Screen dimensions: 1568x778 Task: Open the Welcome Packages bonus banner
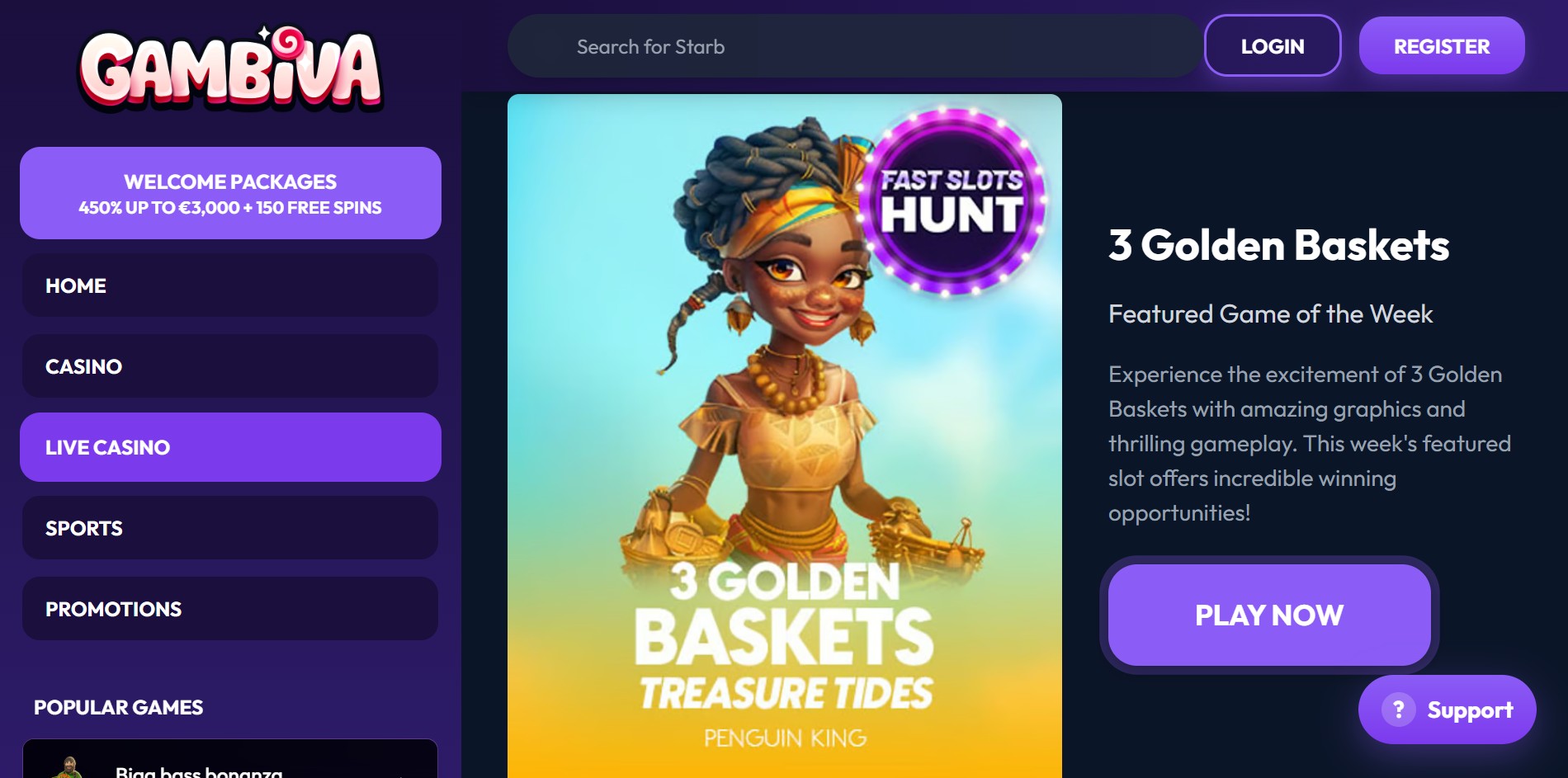[x=230, y=193]
